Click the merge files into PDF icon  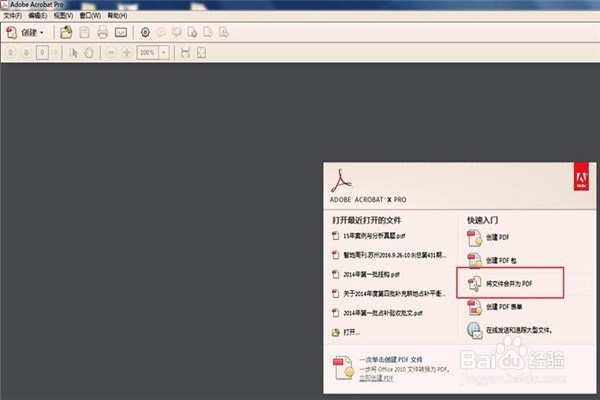pos(475,284)
